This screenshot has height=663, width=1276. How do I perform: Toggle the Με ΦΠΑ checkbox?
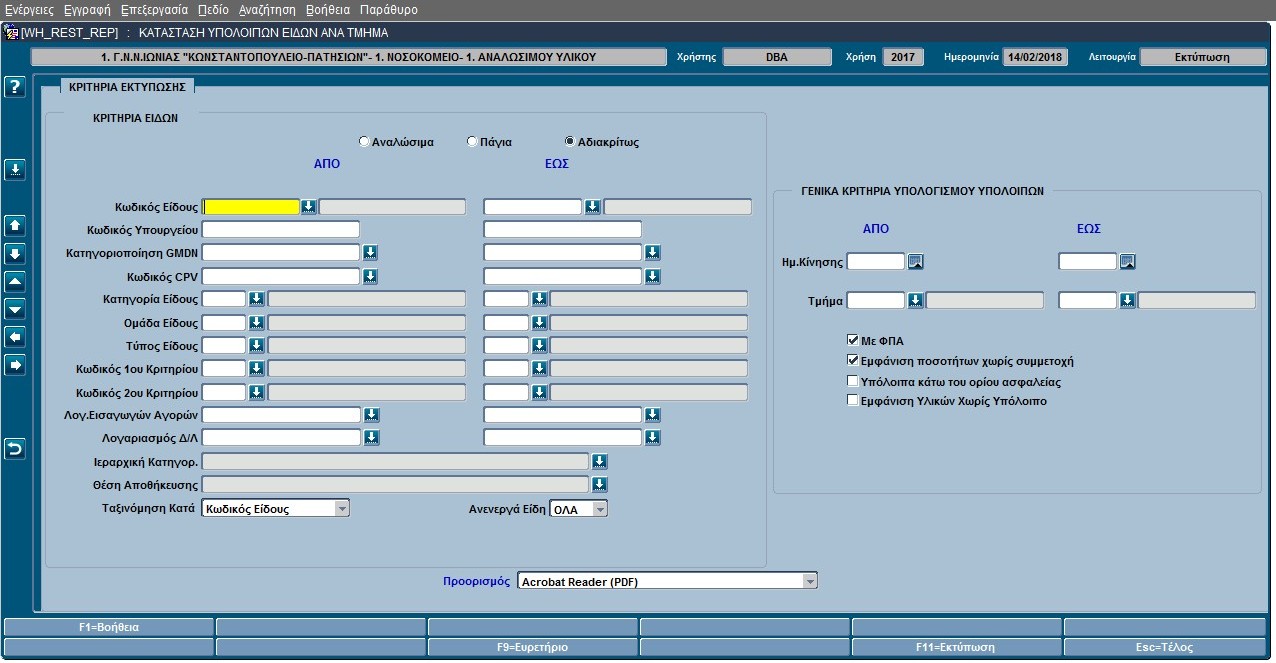(853, 341)
